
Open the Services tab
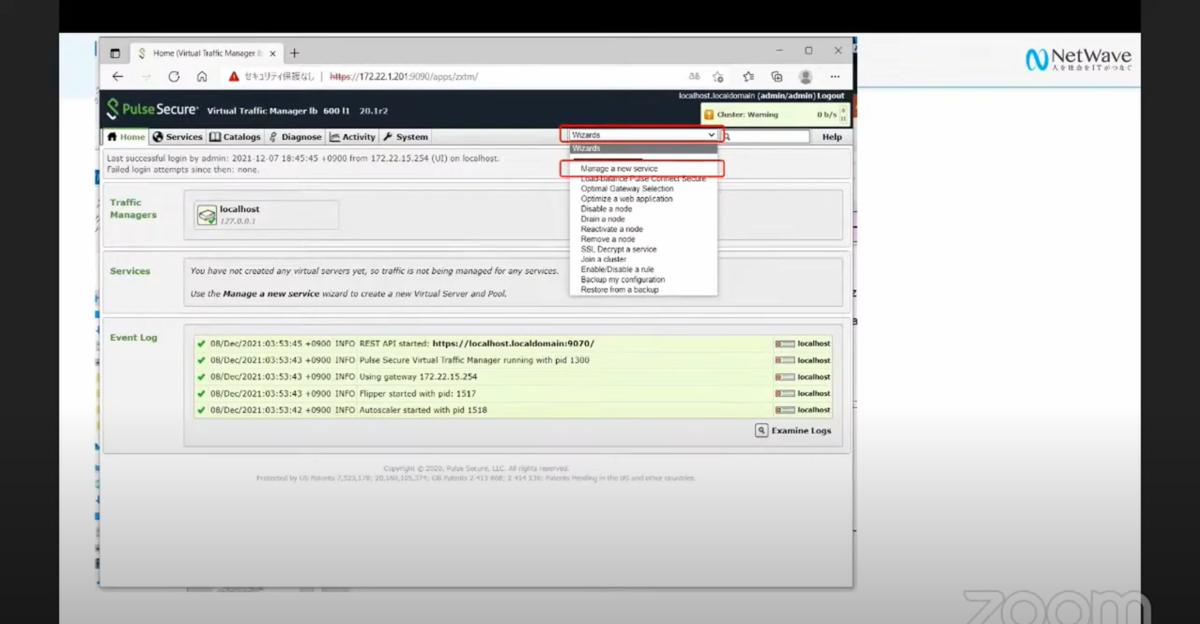(177, 137)
